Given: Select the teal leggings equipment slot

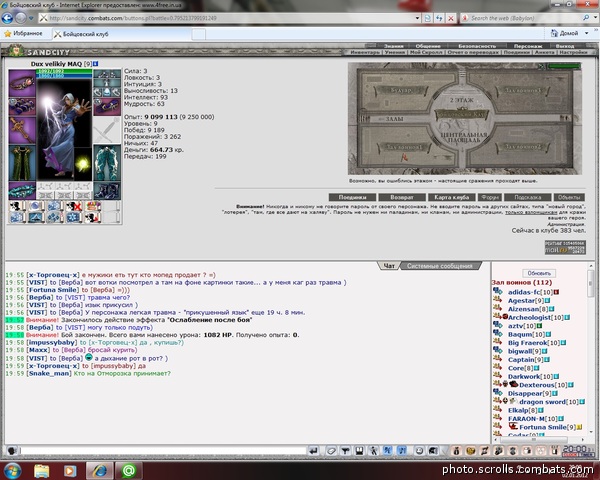Looking at the screenshot, I should [107, 163].
